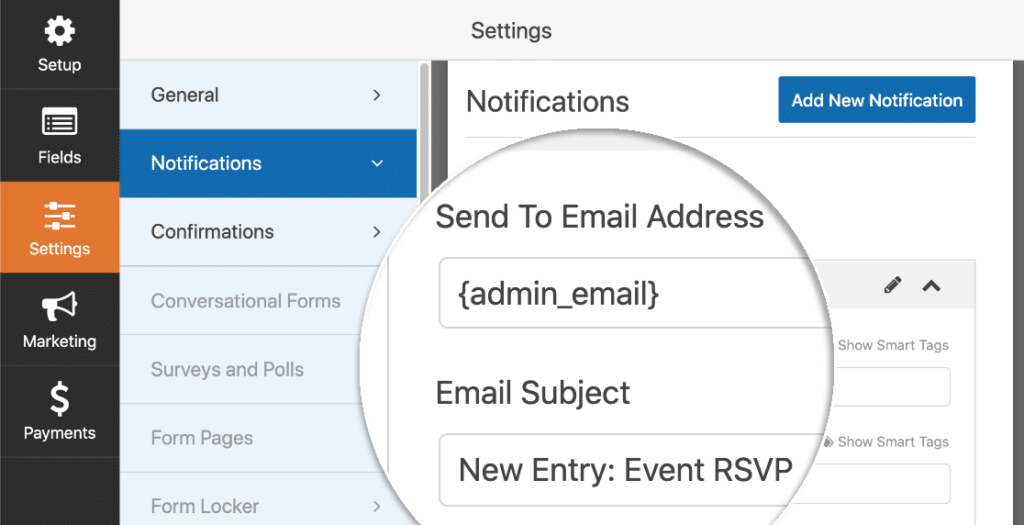The width and height of the screenshot is (1024, 525).
Task: Select the Settings sliders icon
Action: click(59, 215)
